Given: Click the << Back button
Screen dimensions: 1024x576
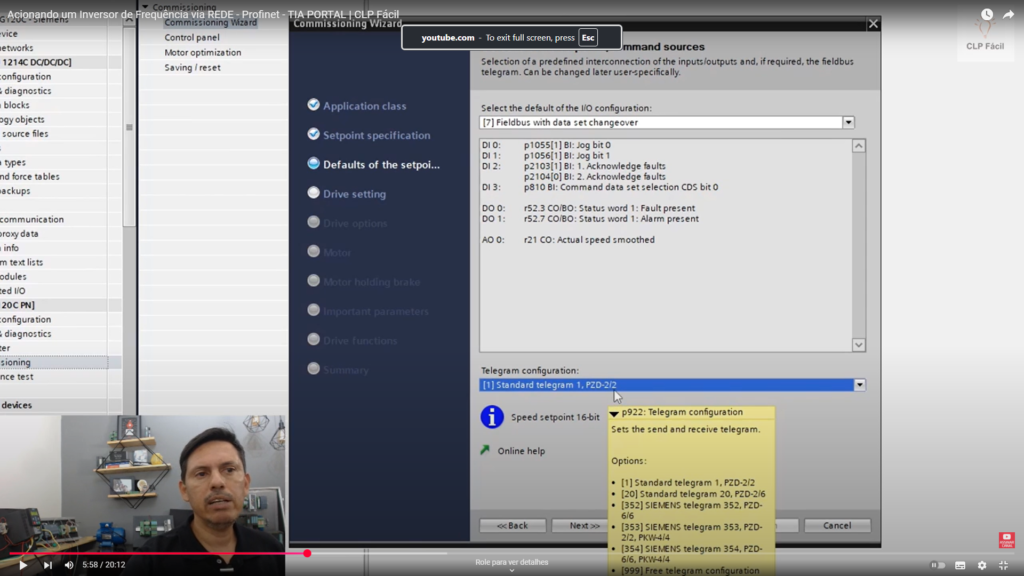Looking at the screenshot, I should pos(513,526).
